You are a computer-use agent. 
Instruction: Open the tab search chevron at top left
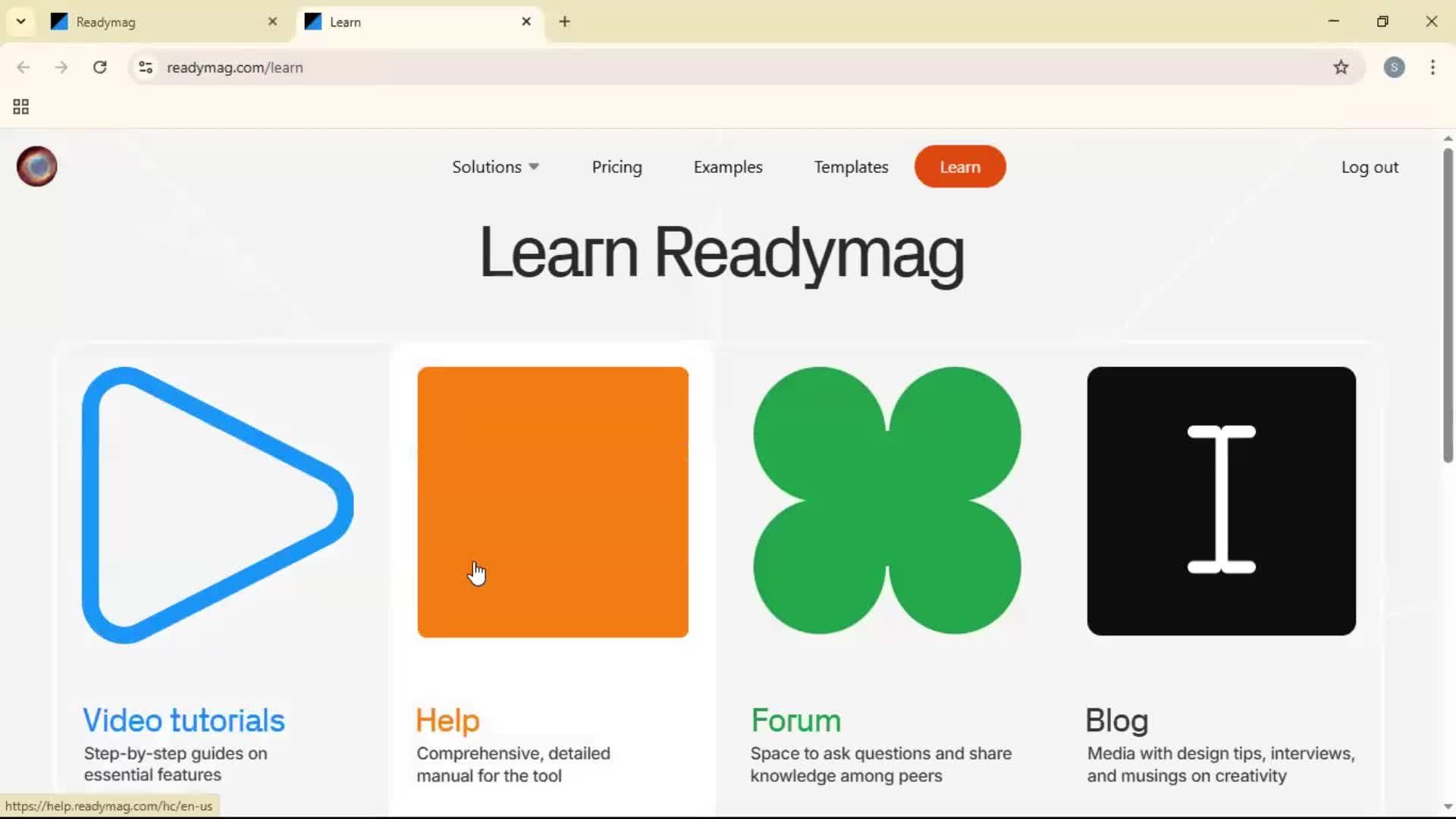coord(20,21)
